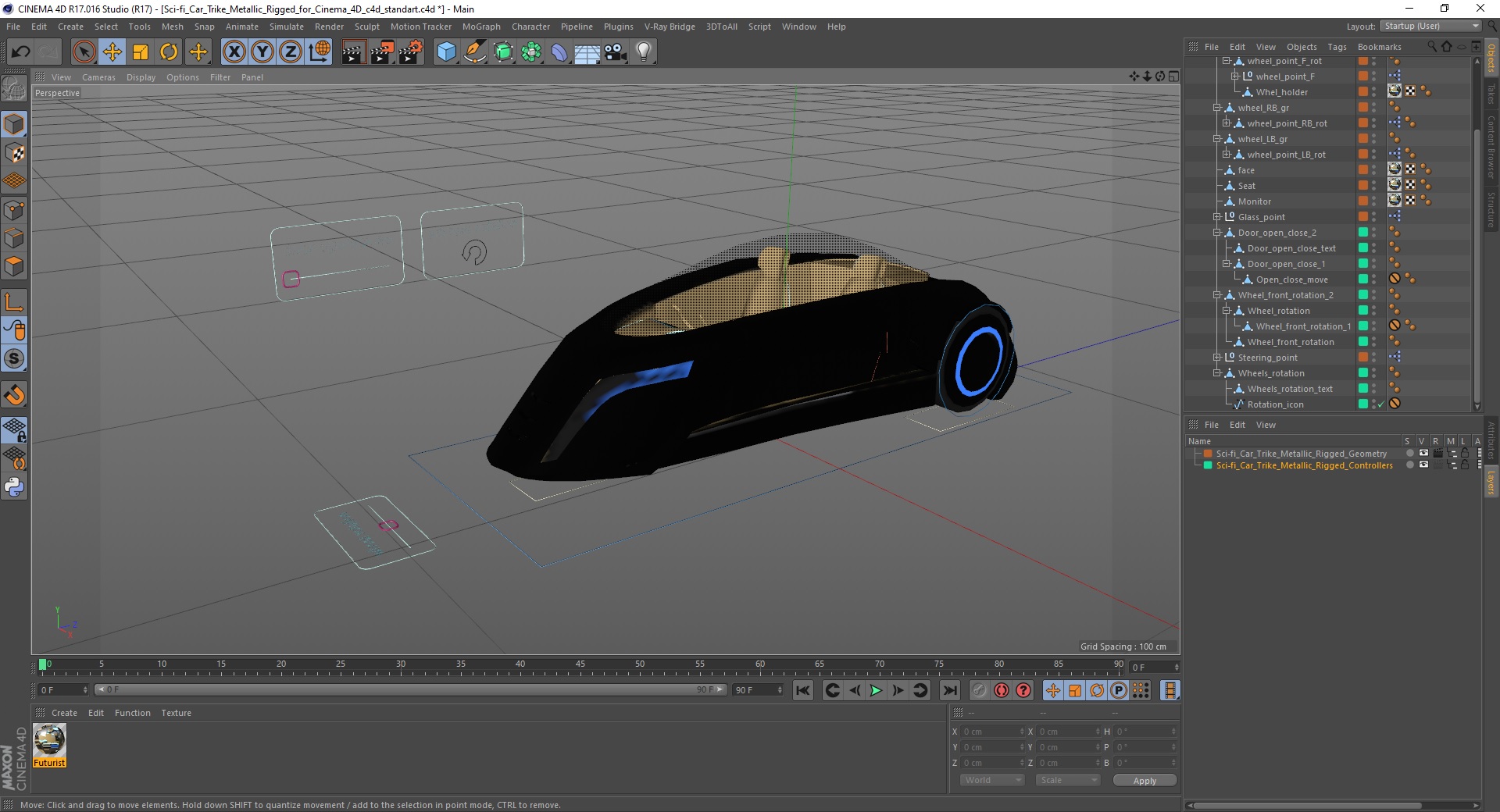Select the Live Selection tool
This screenshot has height=812, width=1500.
84,52
